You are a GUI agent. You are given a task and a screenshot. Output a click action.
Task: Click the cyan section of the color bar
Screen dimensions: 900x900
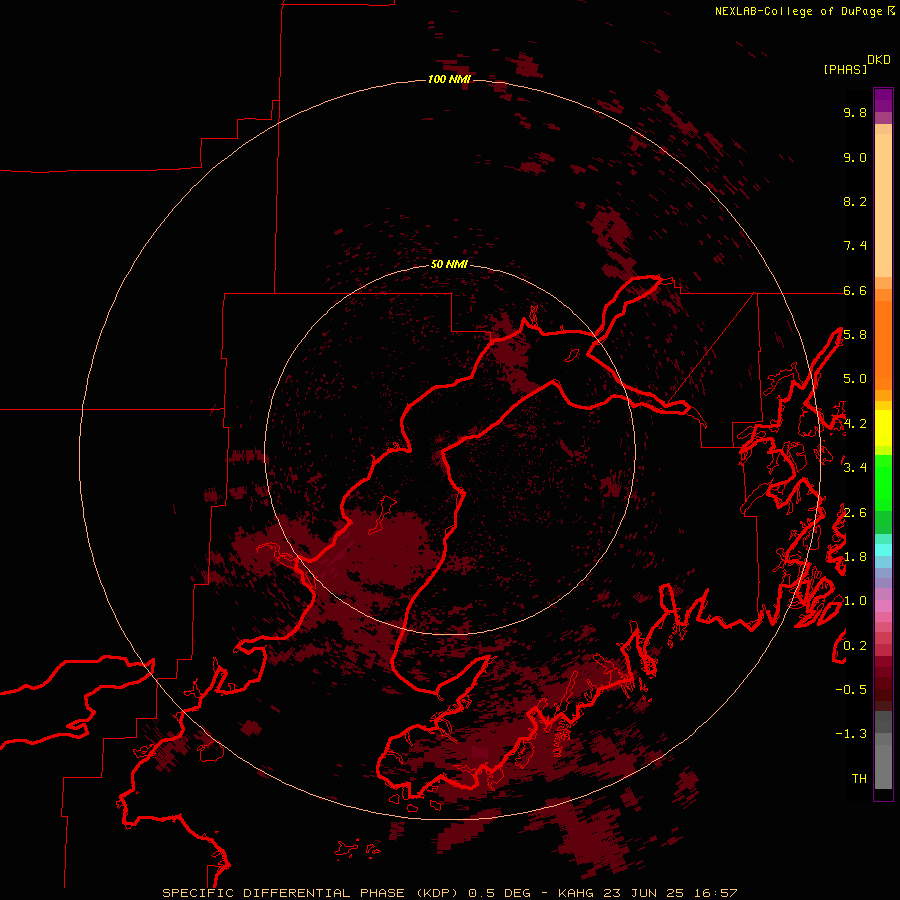pos(883,550)
